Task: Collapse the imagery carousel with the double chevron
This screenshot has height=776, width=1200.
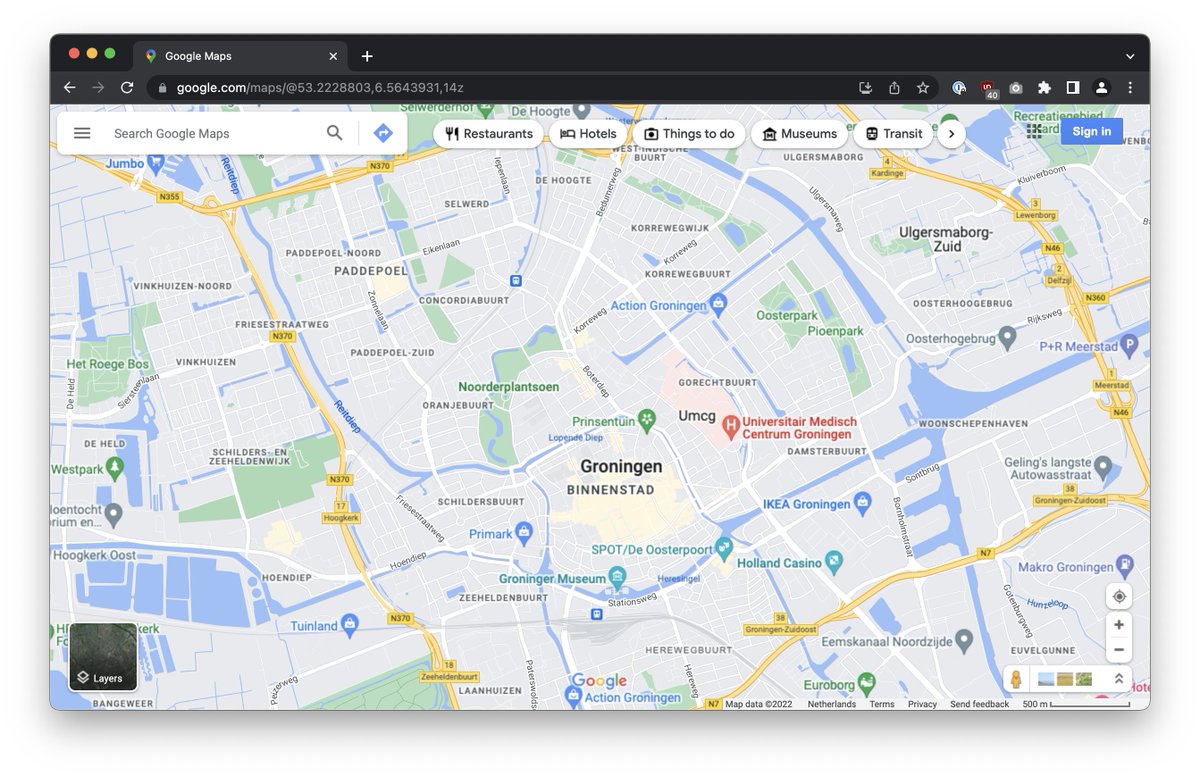Action: (1118, 678)
